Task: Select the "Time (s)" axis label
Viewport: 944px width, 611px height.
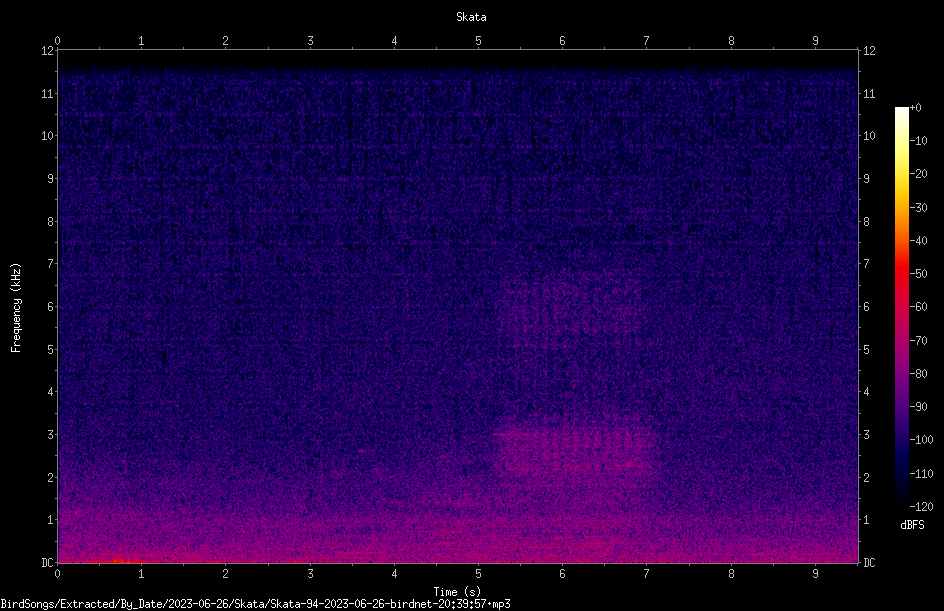Action: pos(457,592)
